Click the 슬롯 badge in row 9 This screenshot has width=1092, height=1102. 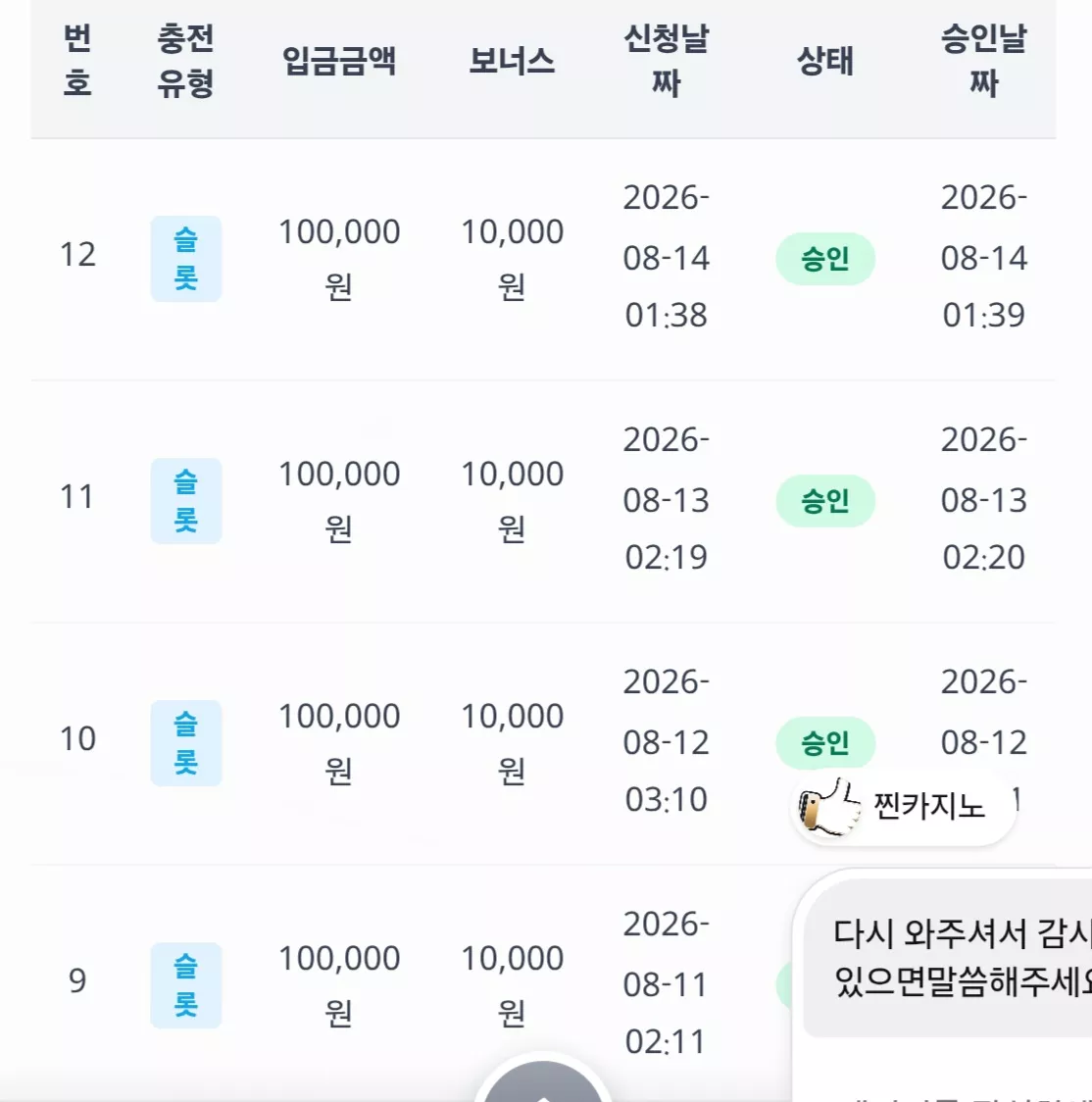(186, 985)
